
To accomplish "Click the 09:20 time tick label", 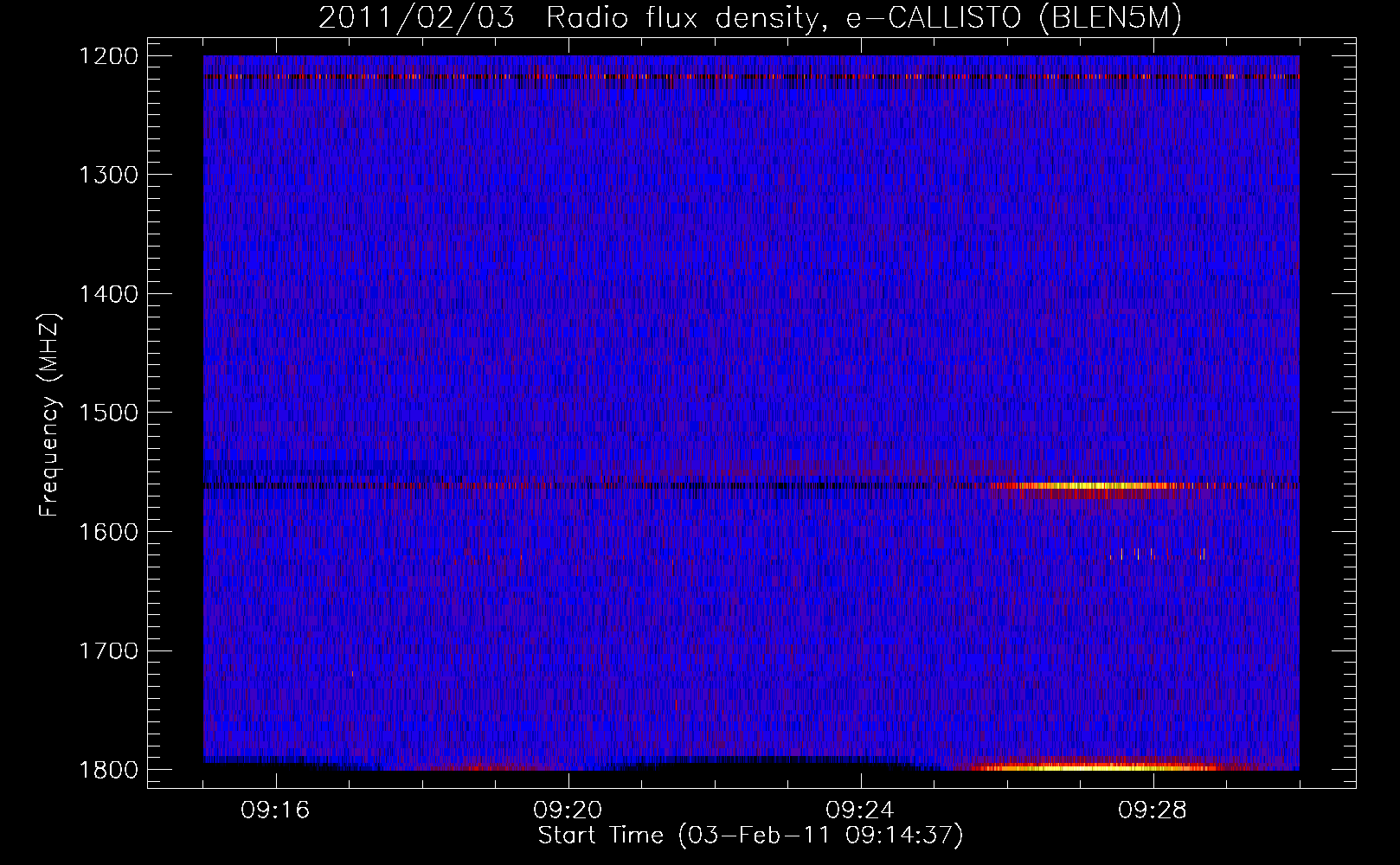I will click(568, 811).
